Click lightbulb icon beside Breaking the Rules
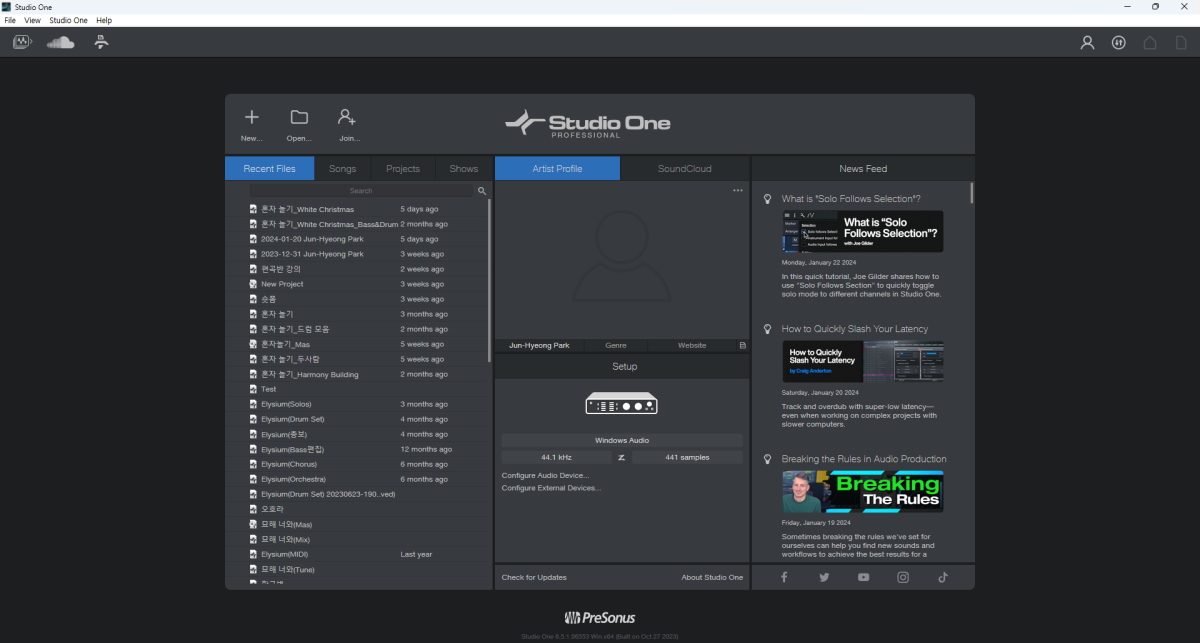The image size is (1200, 643). [768, 459]
